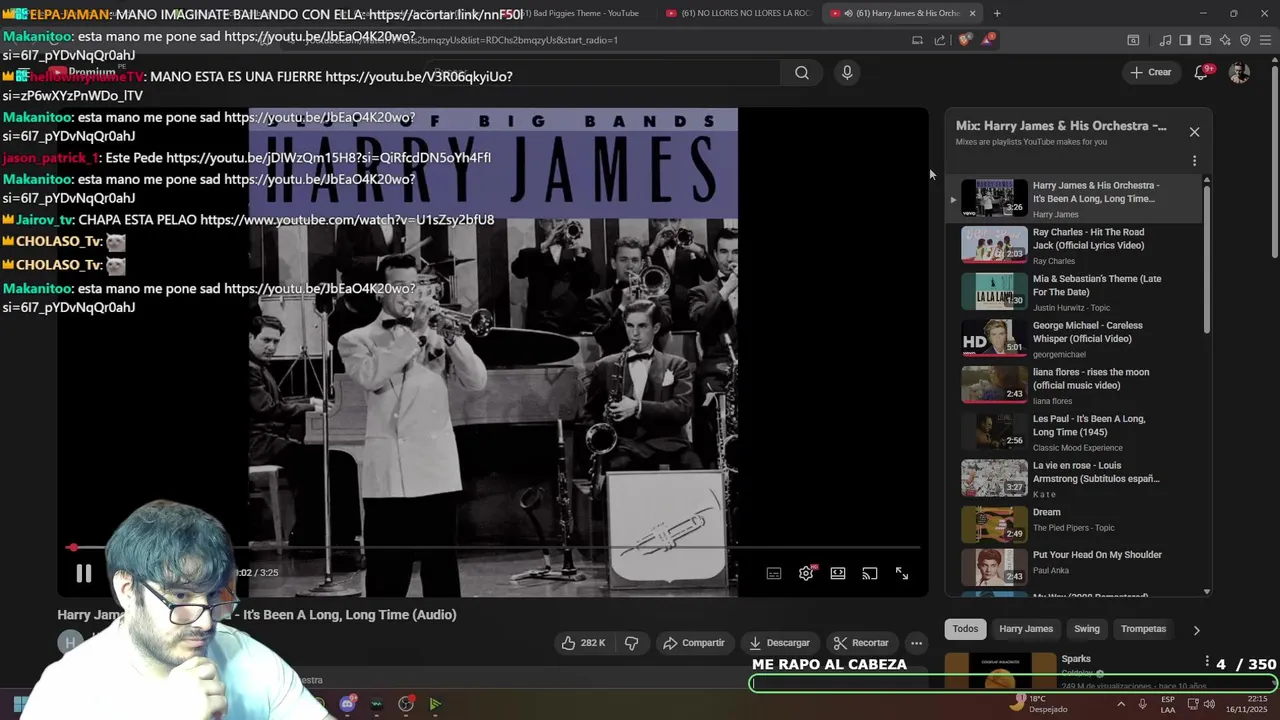Open the 22:15 clock and calendar
The height and width of the screenshot is (720, 1280).
point(1248,704)
